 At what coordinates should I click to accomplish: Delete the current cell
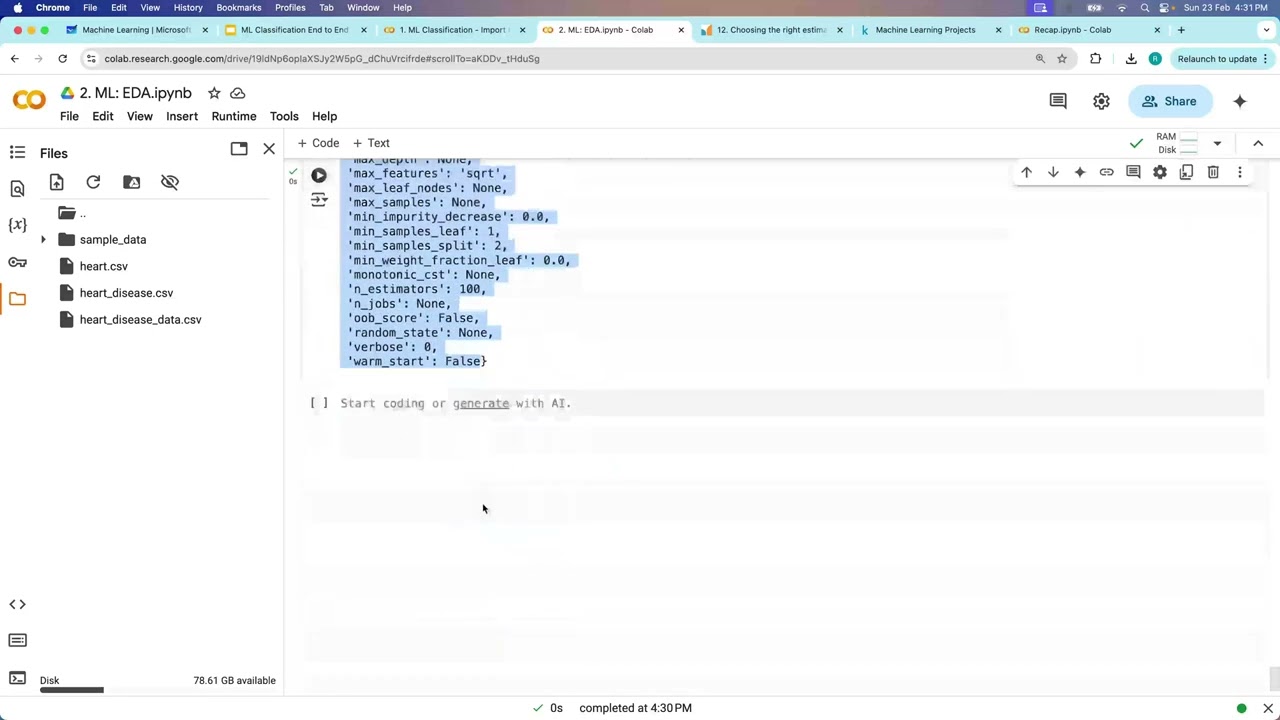1213,172
